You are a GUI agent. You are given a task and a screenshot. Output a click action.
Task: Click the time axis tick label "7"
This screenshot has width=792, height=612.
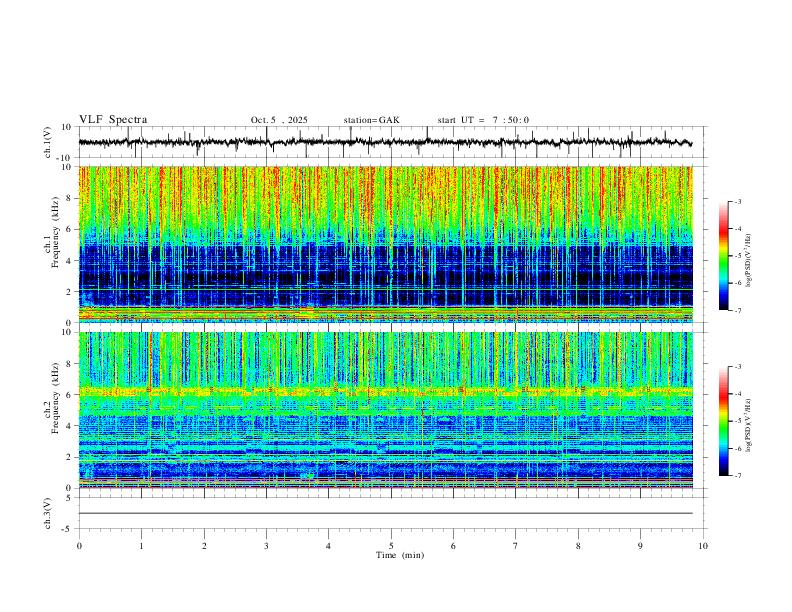(x=516, y=546)
